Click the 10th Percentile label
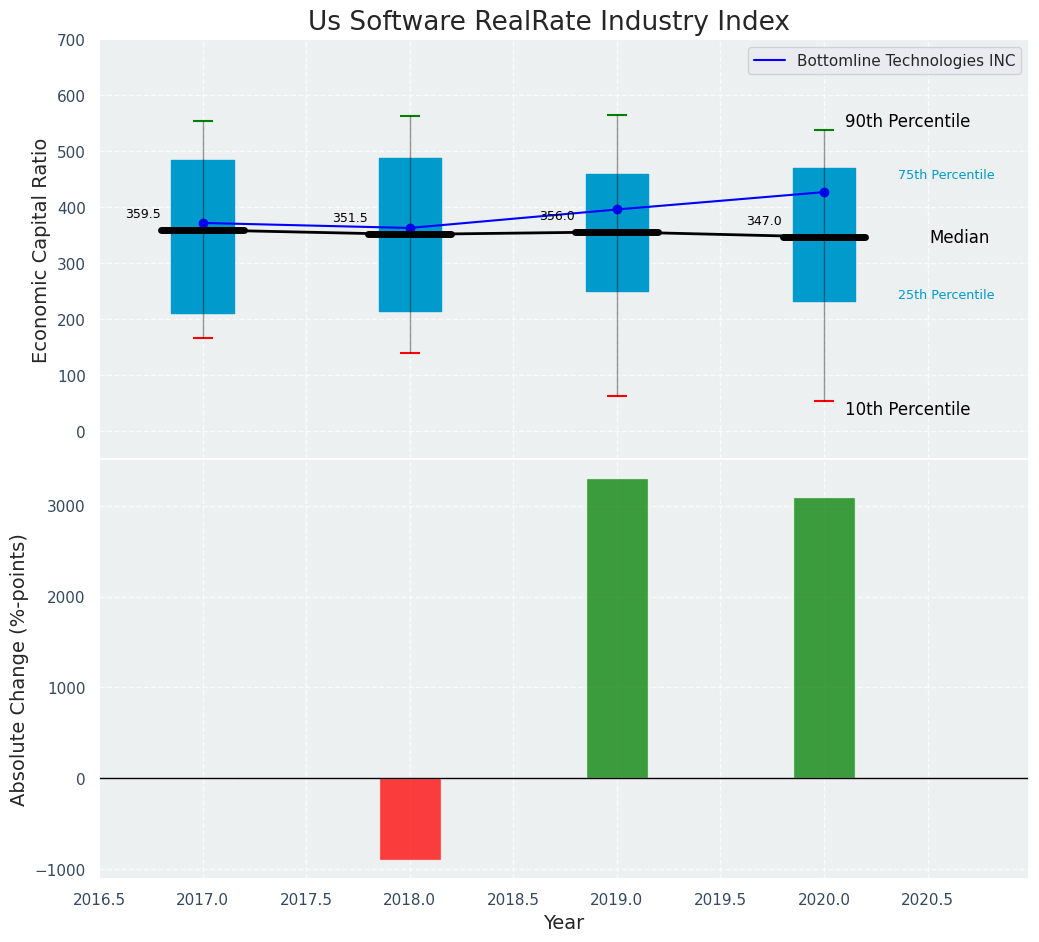 (x=907, y=409)
